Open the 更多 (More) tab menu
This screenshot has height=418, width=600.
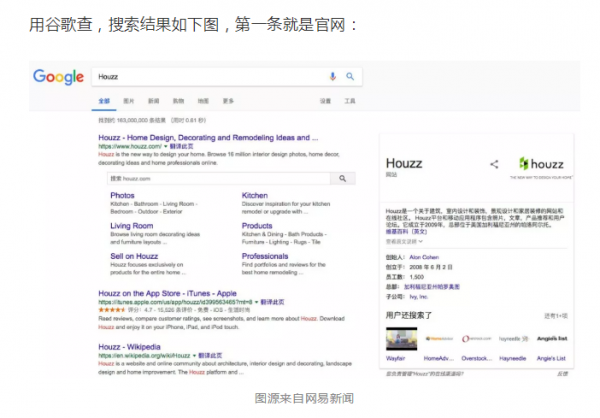[x=228, y=101]
